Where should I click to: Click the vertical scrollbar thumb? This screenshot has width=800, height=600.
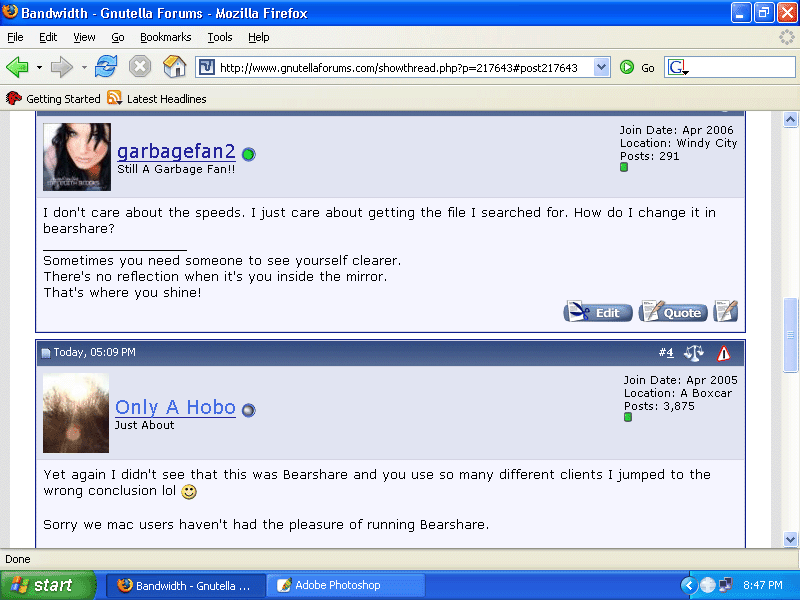[x=790, y=320]
